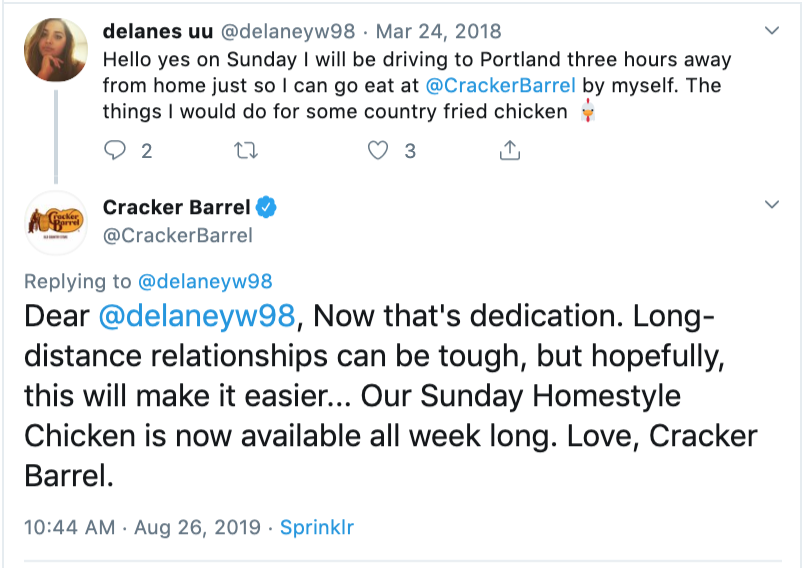Image resolution: width=804 pixels, height=568 pixels.
Task: Click the Sprinklr source link
Action: [x=317, y=527]
